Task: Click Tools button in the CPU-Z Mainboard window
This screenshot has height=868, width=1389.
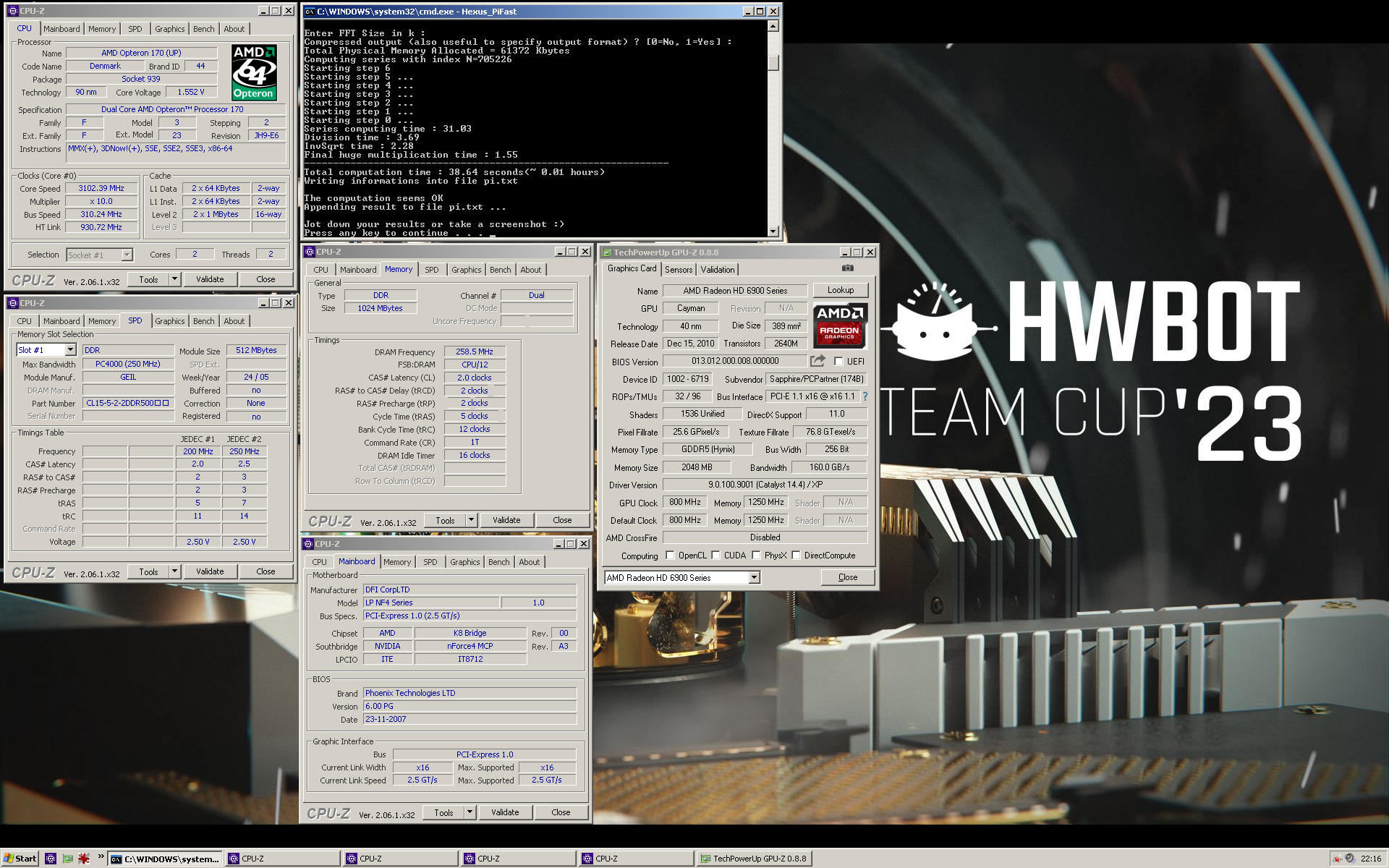Action: click(x=443, y=812)
